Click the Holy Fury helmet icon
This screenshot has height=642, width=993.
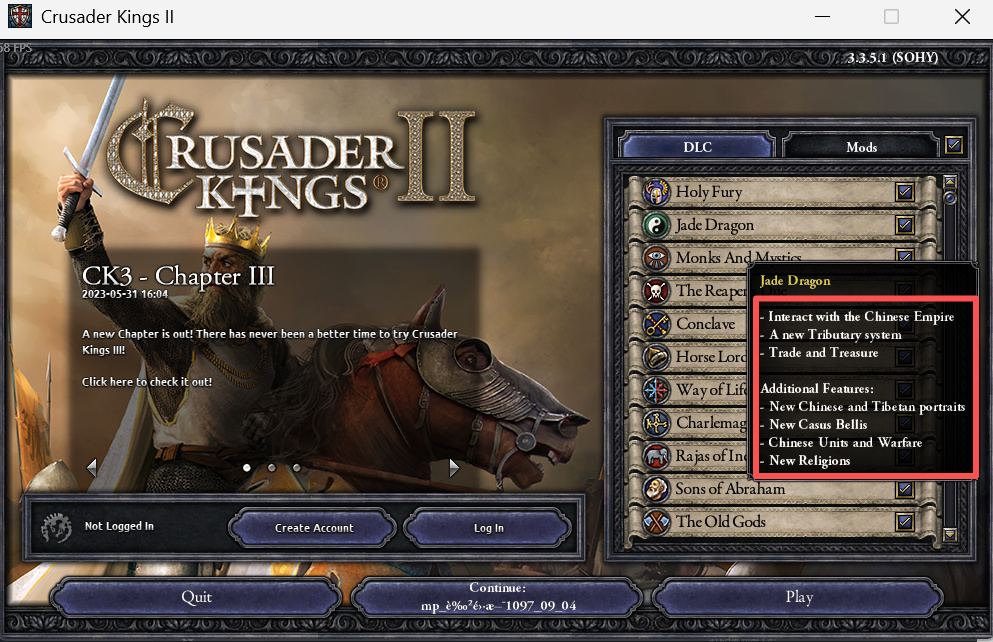pos(657,192)
